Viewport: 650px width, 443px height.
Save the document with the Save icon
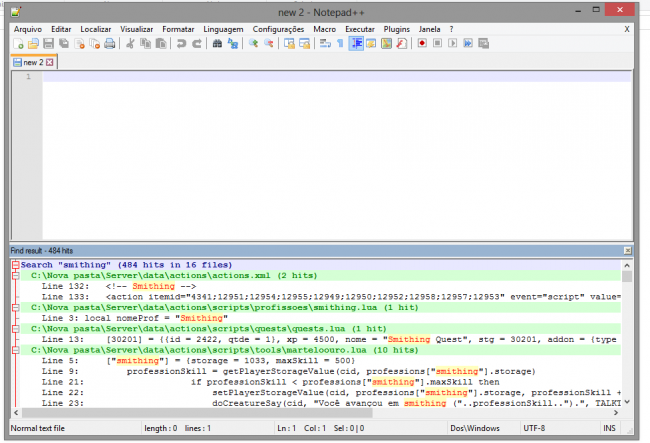tap(49, 44)
